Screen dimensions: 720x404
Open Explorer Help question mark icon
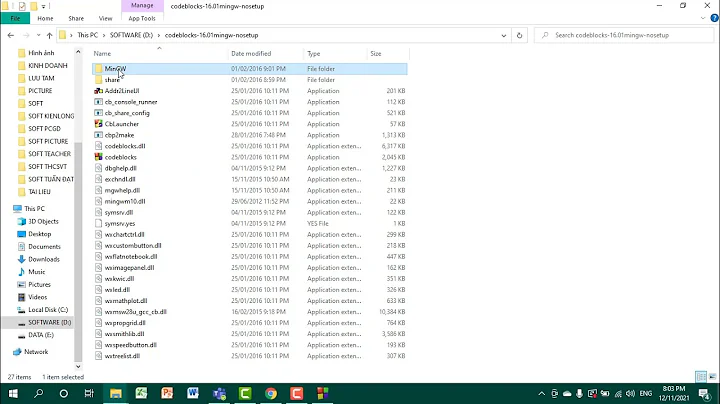714,18
